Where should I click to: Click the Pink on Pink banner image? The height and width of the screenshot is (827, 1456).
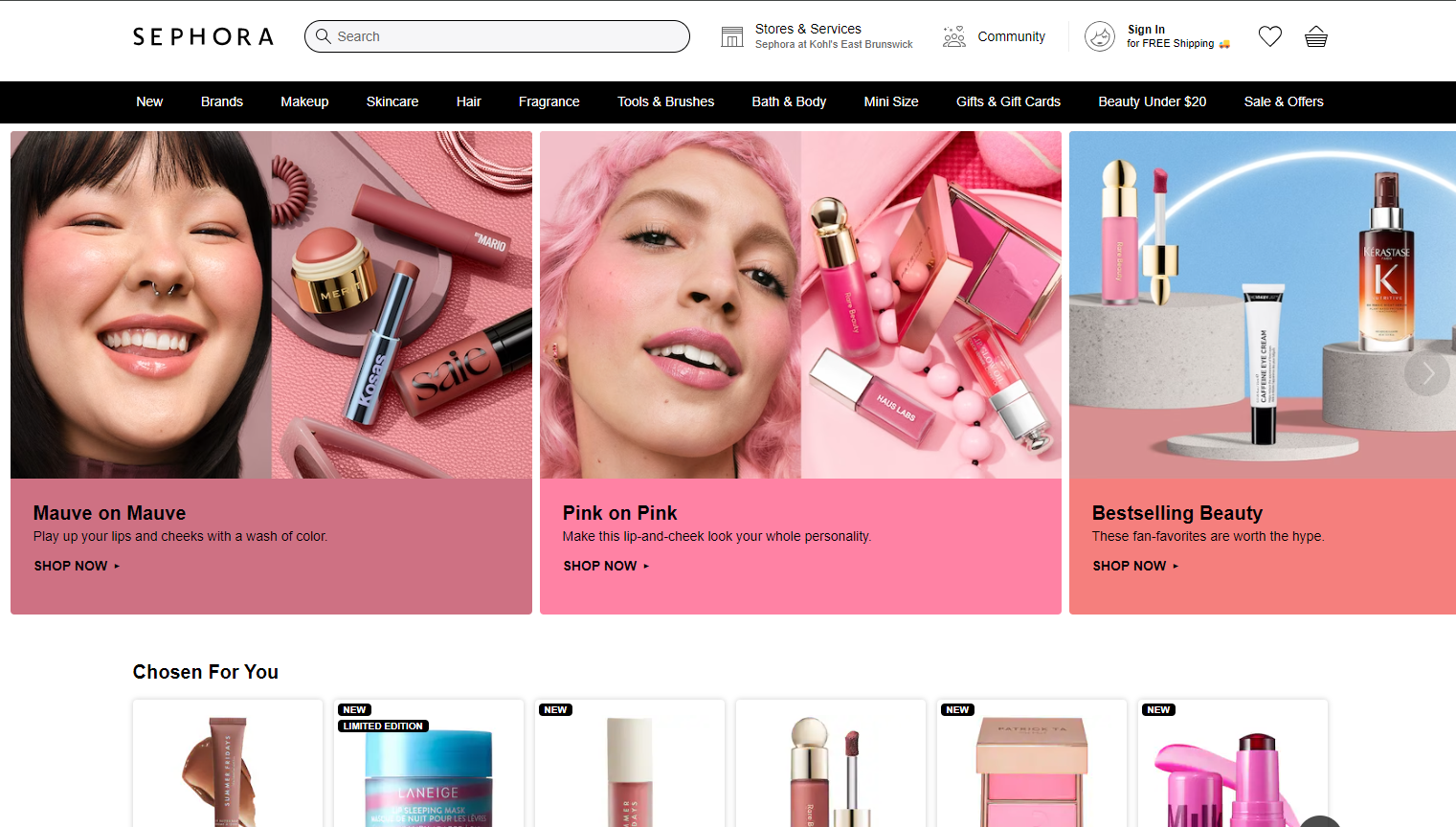point(800,304)
